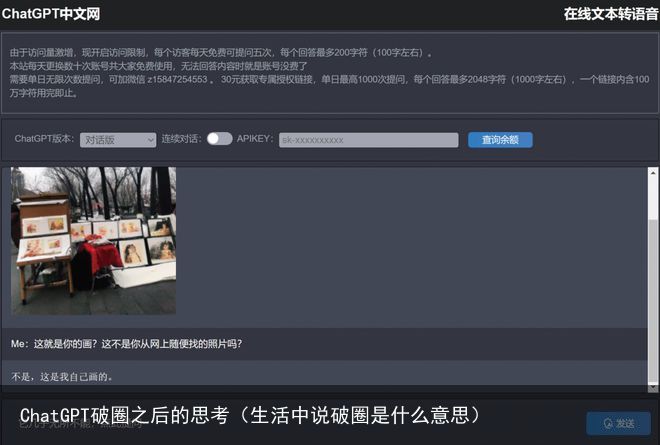Viewport: 660px width, 445px height.
Task: Click the message beginning 'Me：这就是你的画'
Action: [126, 344]
